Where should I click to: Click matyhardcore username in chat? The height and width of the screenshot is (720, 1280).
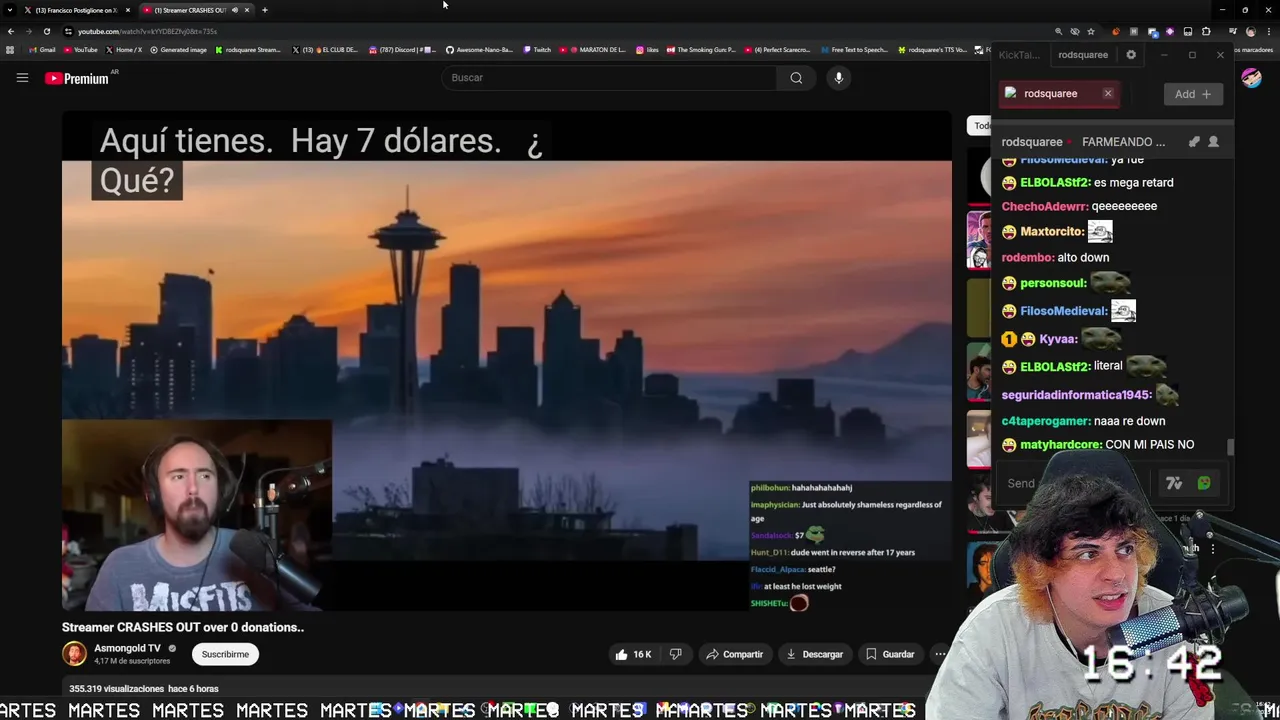(x=1061, y=445)
